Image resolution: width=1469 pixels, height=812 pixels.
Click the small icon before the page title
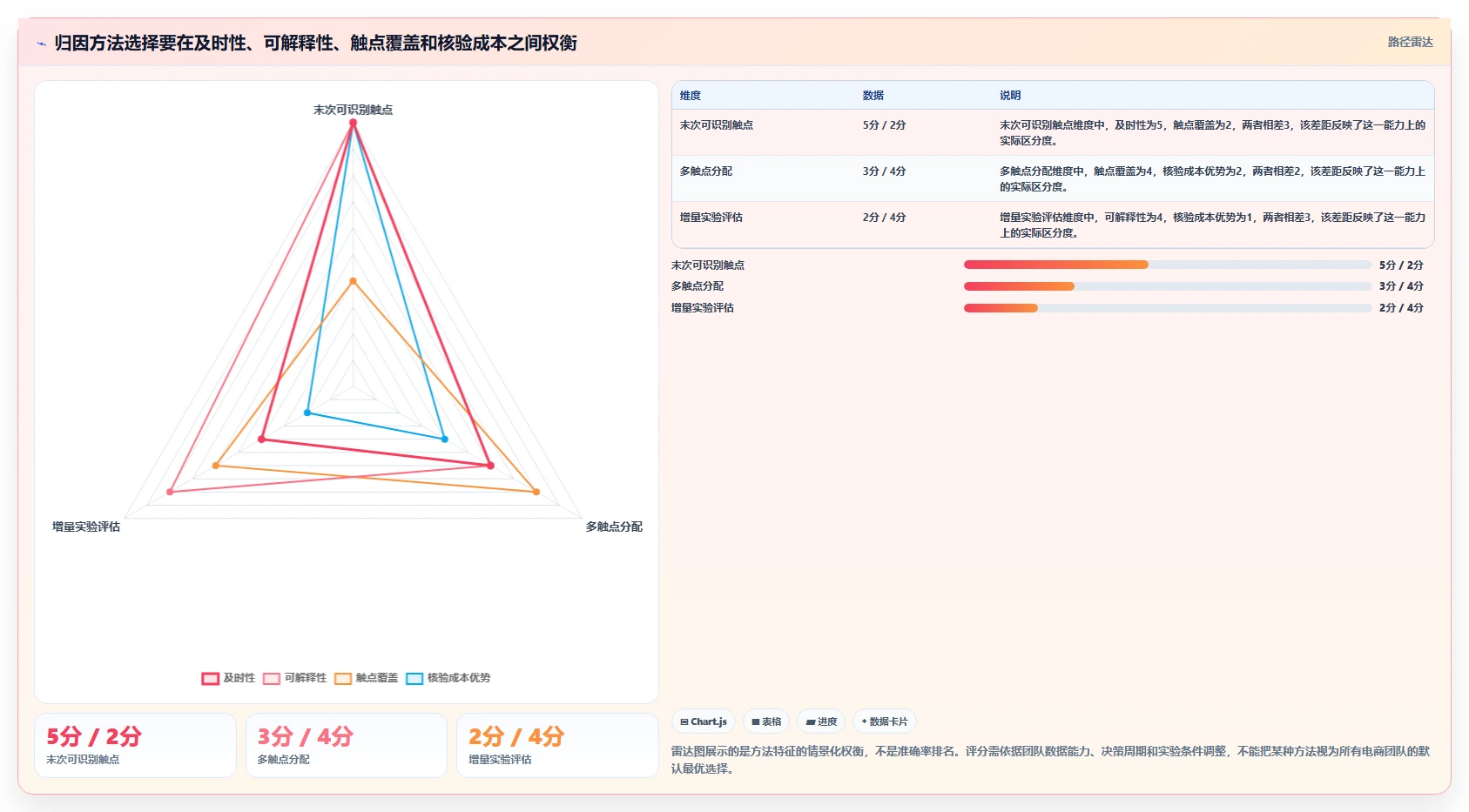click(x=41, y=44)
